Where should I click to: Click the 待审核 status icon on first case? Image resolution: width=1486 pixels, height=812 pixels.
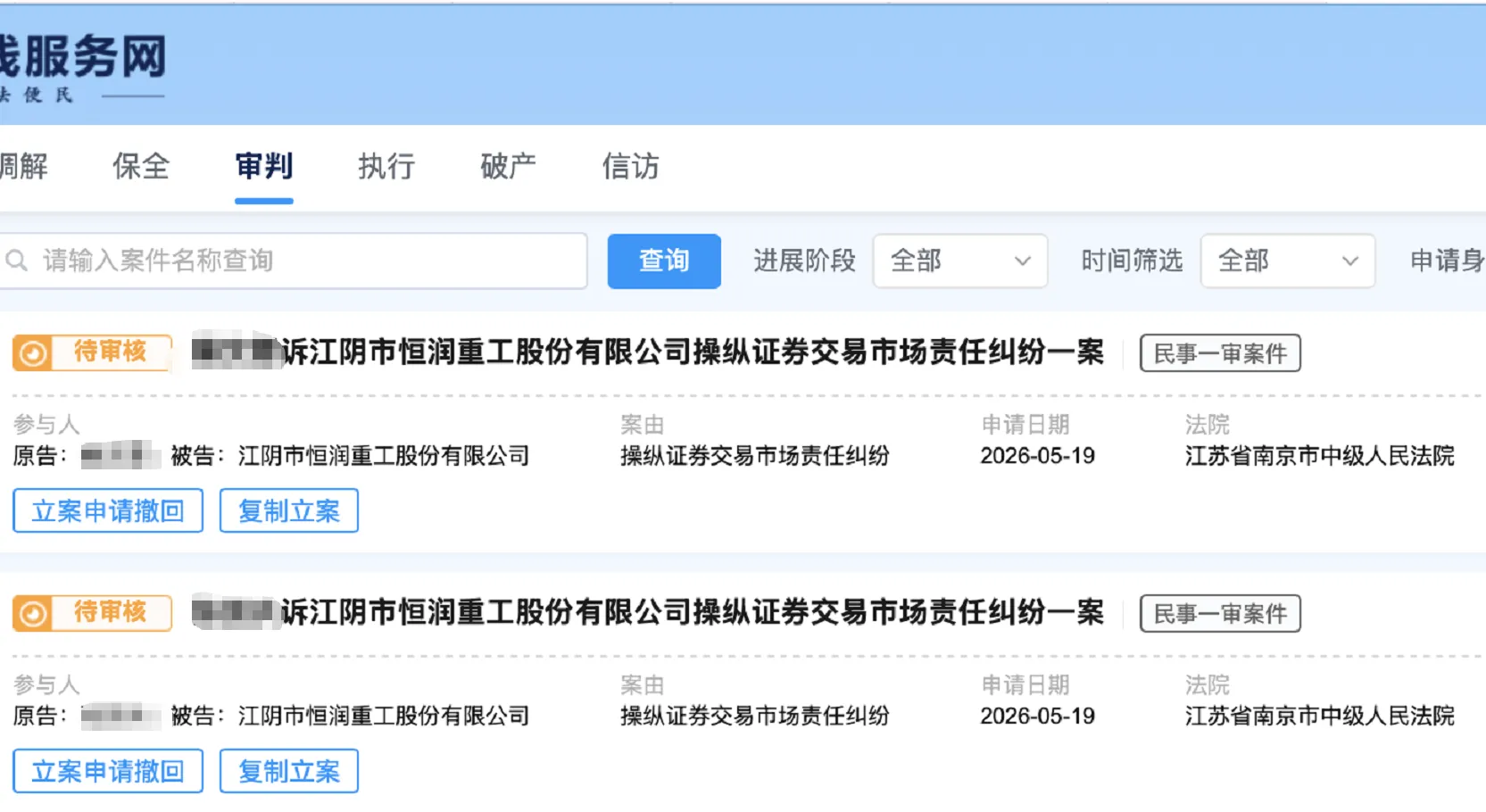click(x=33, y=353)
